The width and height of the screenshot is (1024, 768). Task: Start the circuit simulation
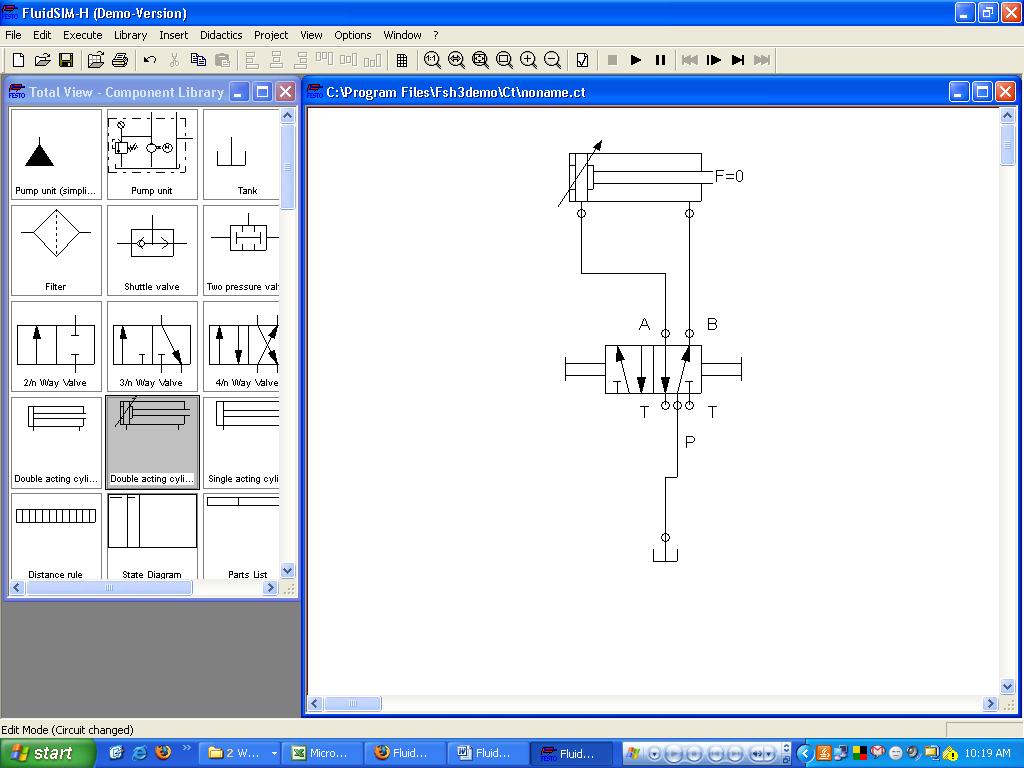[x=635, y=60]
